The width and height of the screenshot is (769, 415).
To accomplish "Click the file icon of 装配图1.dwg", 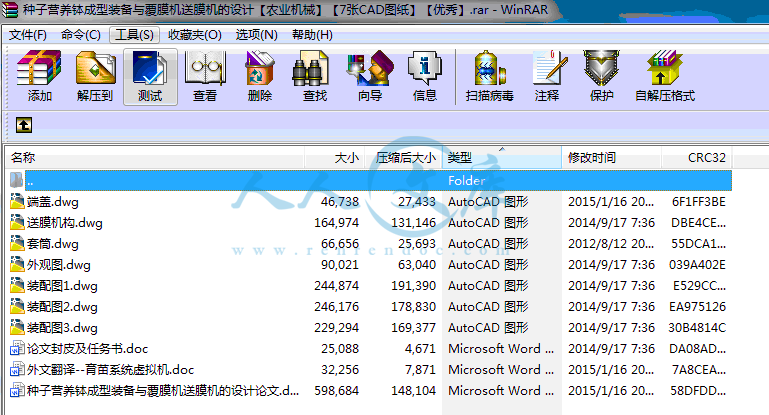I will click(17, 285).
